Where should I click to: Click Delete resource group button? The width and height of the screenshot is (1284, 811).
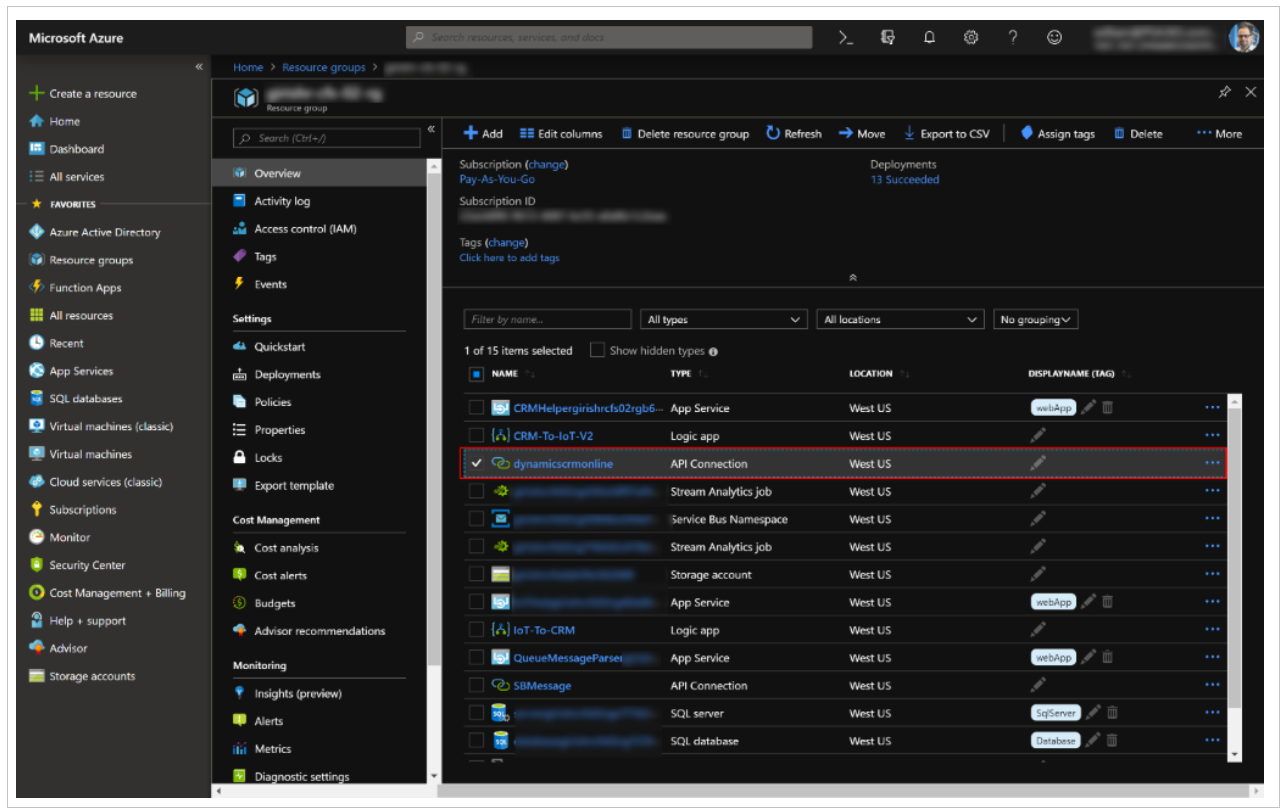[x=685, y=134]
